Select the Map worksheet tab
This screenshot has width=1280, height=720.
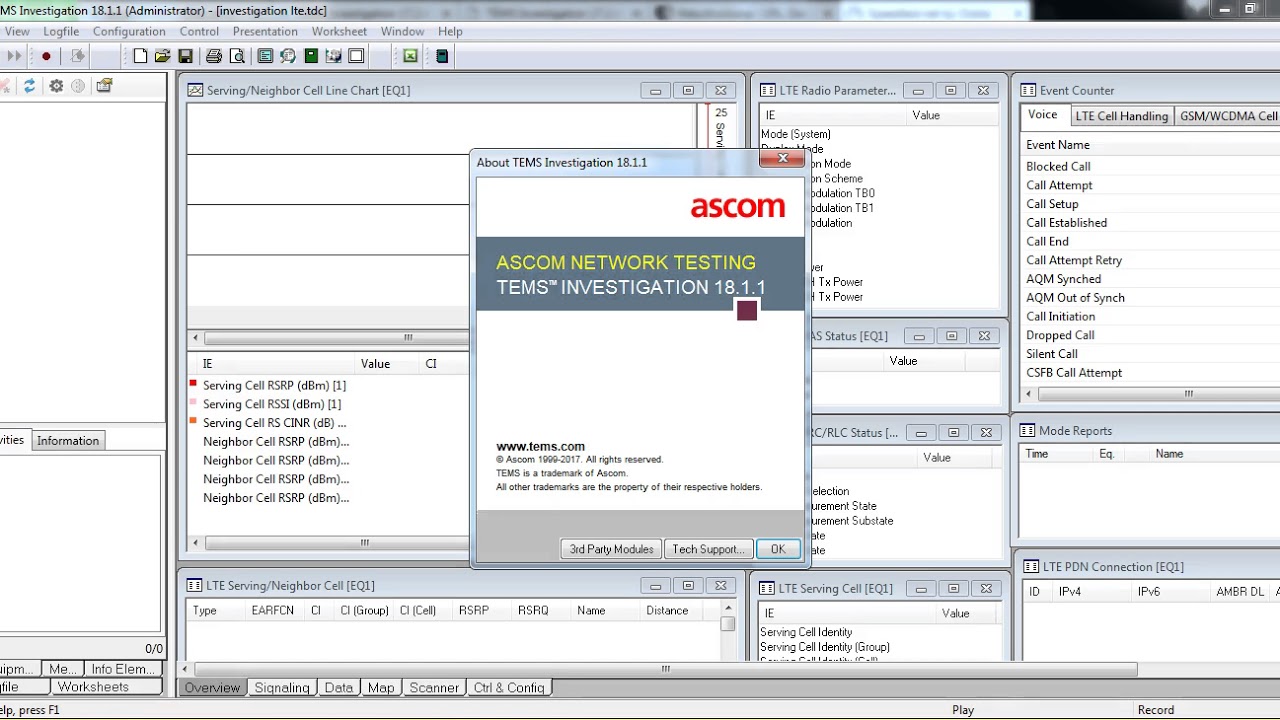(x=381, y=687)
